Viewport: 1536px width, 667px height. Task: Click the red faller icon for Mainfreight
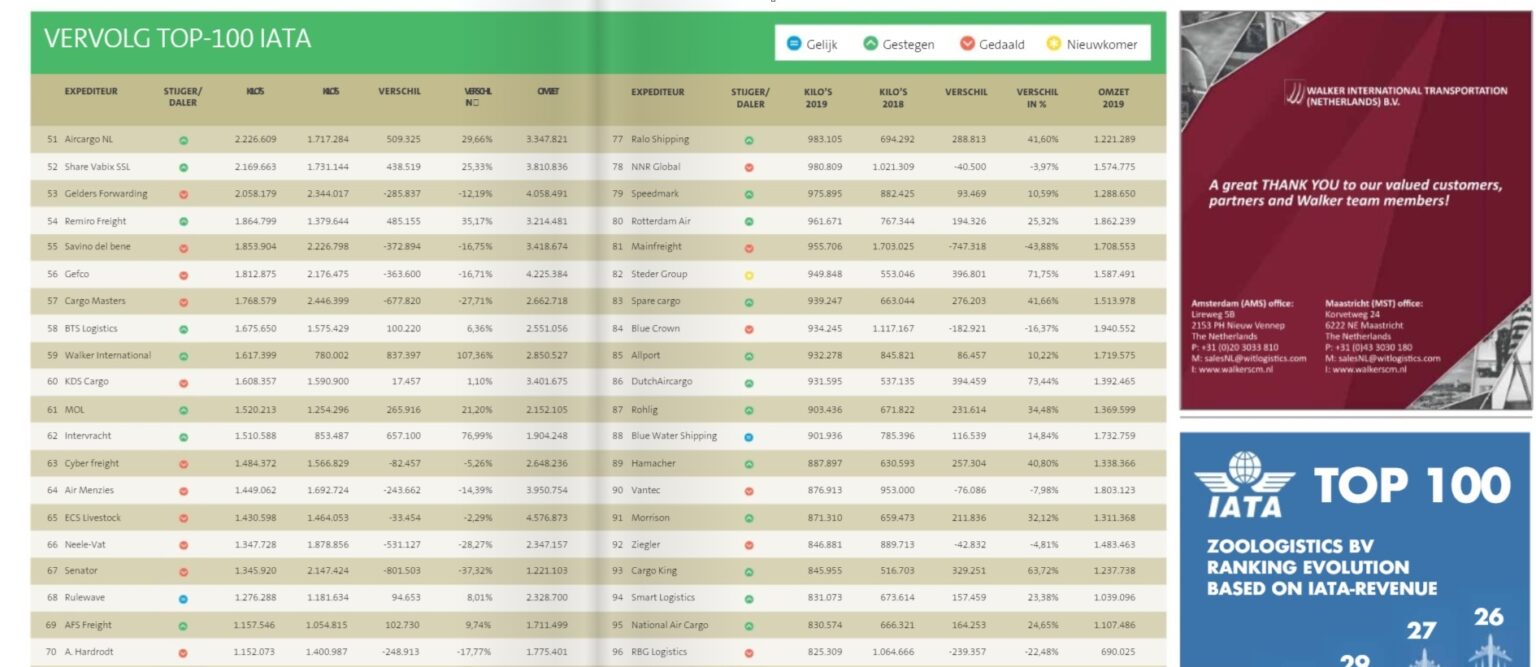point(749,248)
